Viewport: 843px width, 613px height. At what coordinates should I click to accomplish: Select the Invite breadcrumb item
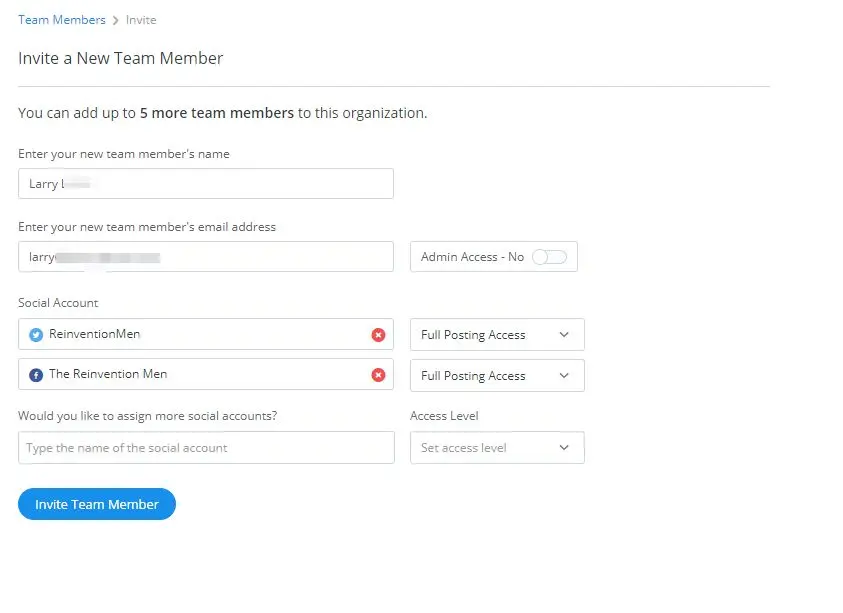tap(141, 20)
